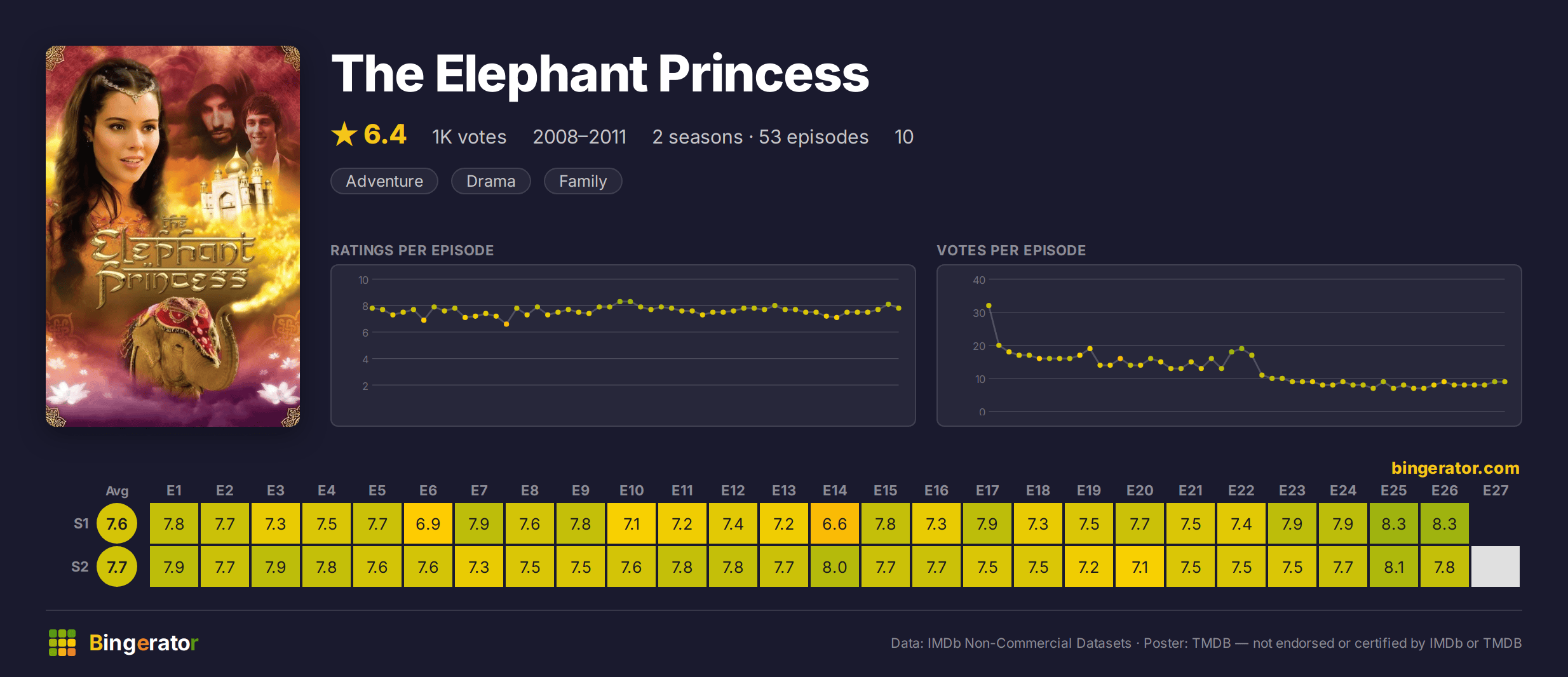
Task: Visit the bingerator.com link
Action: pos(1455,468)
